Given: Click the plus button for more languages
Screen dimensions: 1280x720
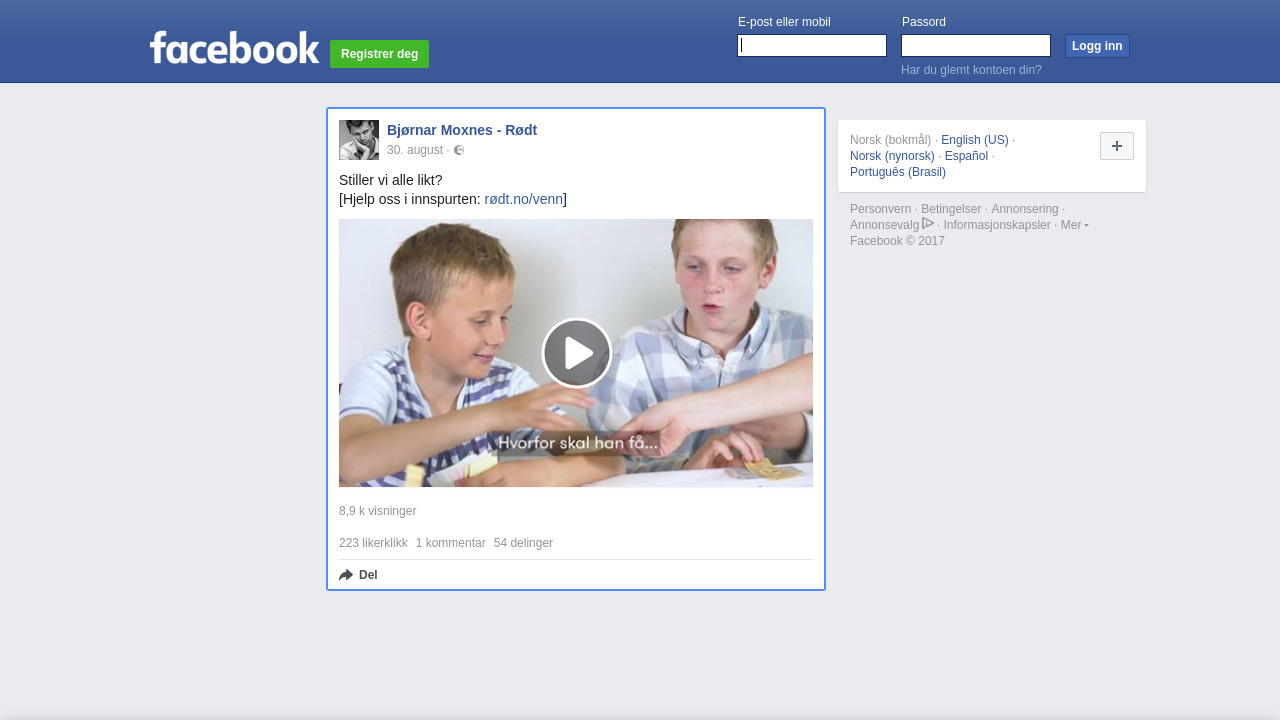Looking at the screenshot, I should coord(1117,146).
